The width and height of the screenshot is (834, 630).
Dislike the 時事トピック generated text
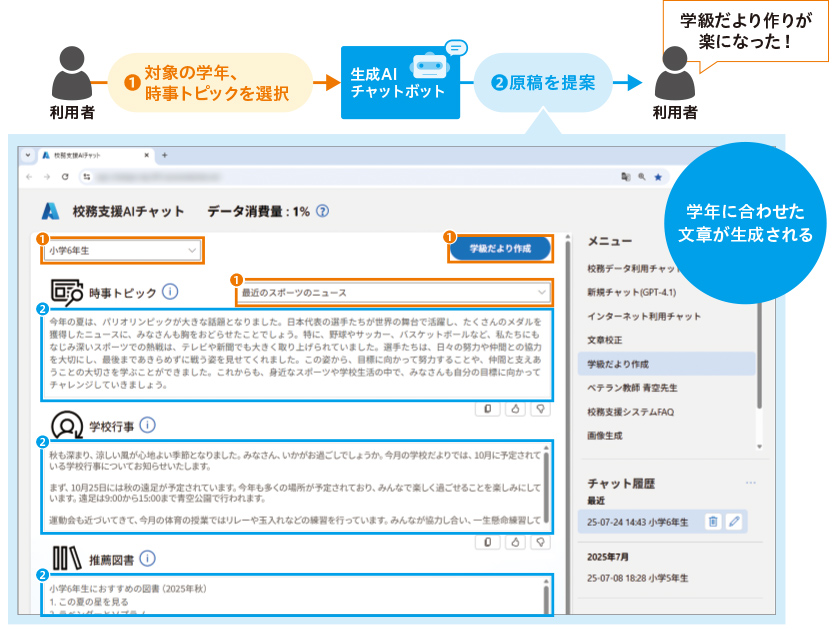541,408
